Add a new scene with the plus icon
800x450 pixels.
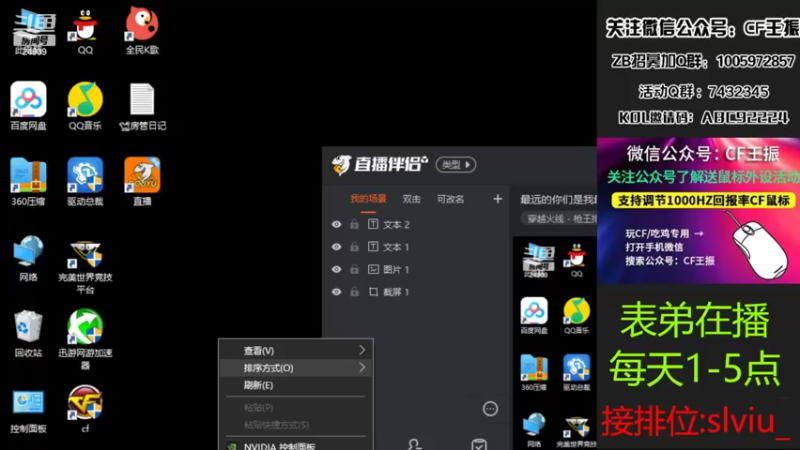point(497,198)
